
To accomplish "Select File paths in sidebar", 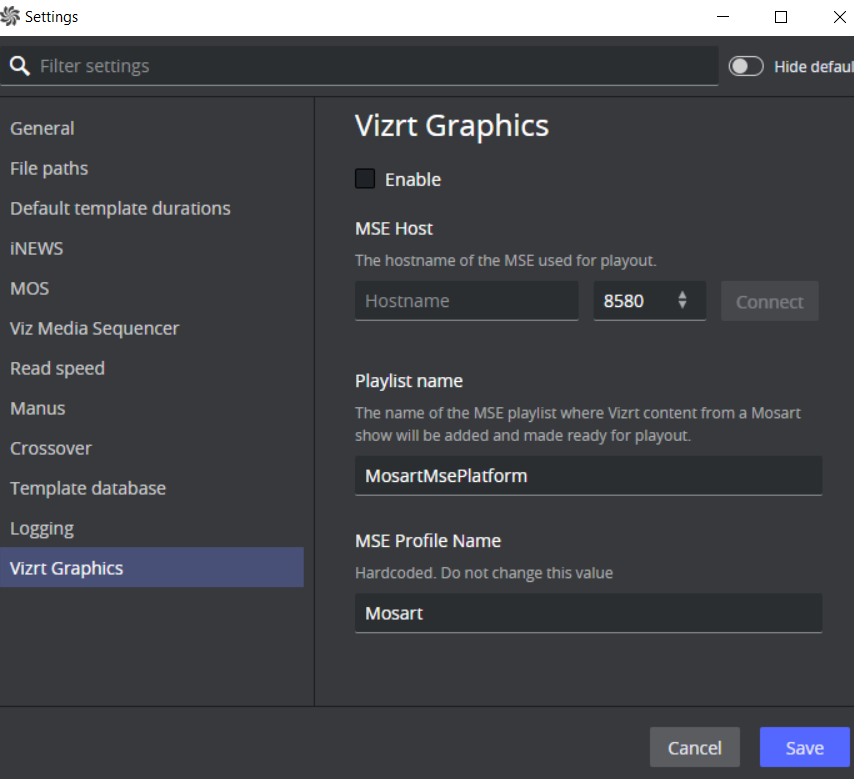I will (49, 168).
